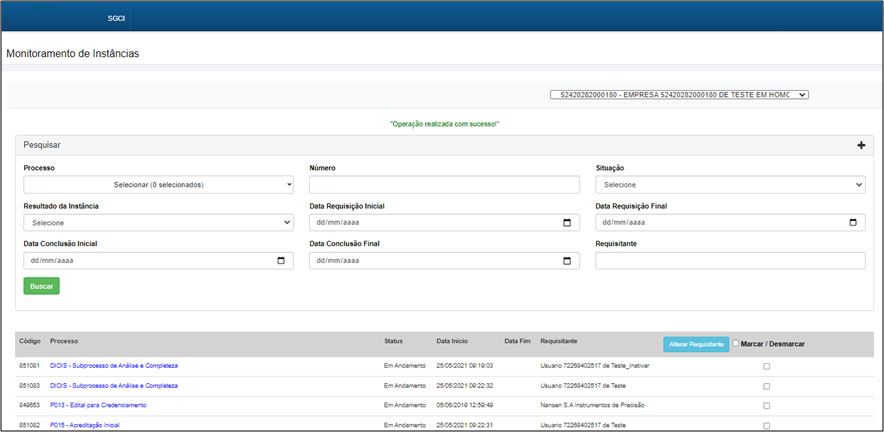Viewport: 884px width, 432px height.
Task: Expand the Pesquisar panel plus icon
Action: pos(861,146)
